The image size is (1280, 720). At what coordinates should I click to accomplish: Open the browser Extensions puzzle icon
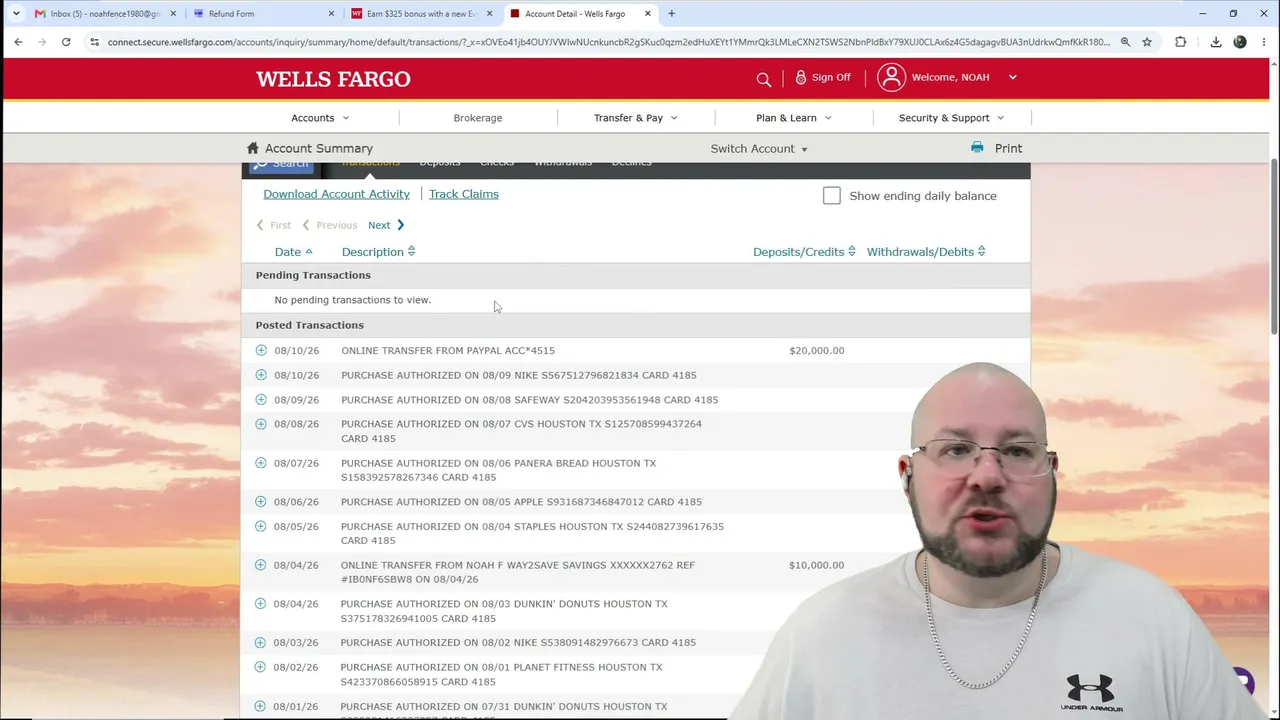pos(1181,42)
